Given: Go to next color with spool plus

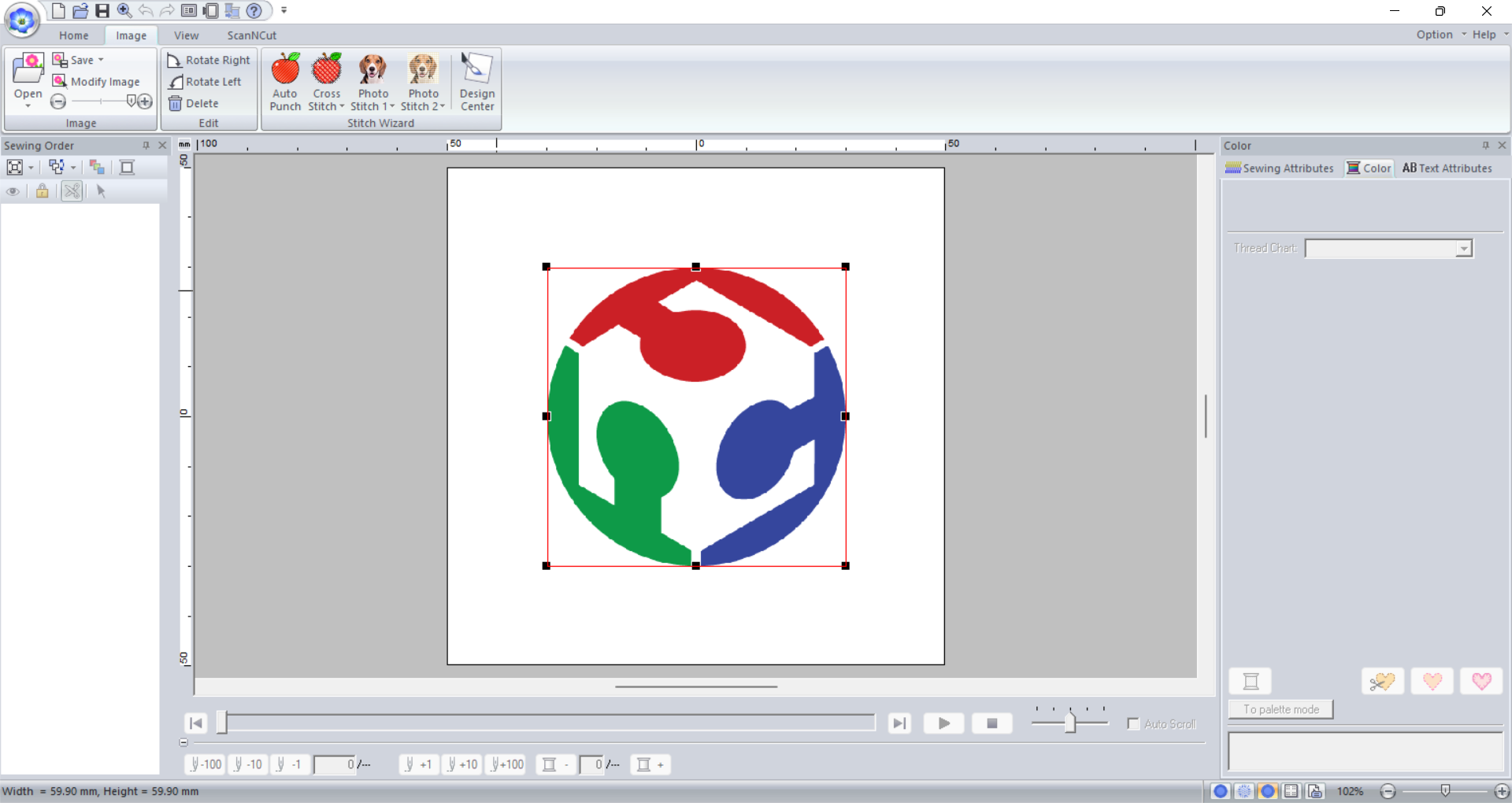Looking at the screenshot, I should click(650, 764).
